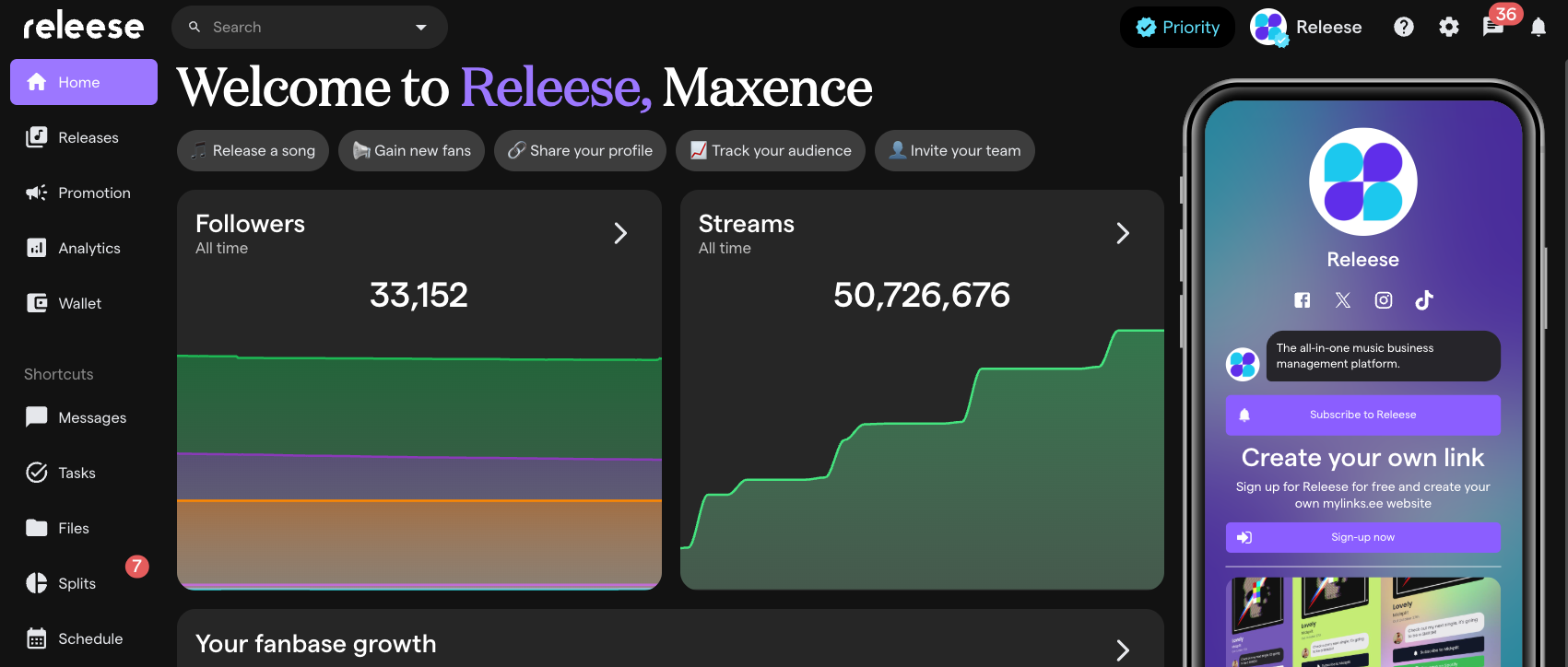Click the magnifier icon in search bar
This screenshot has width=1568, height=667.
tap(195, 28)
